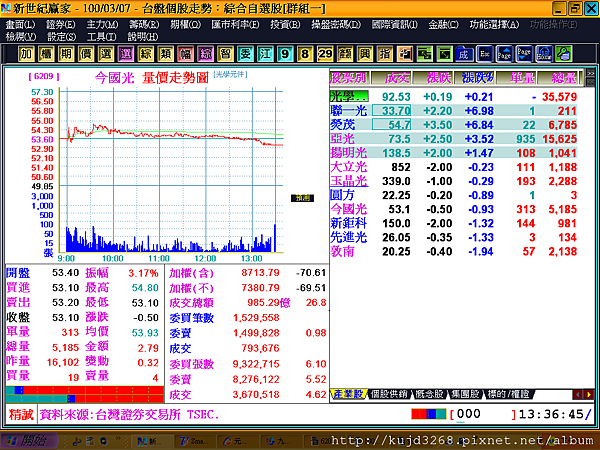Open the 類 category toolbar icon

(x=165, y=54)
